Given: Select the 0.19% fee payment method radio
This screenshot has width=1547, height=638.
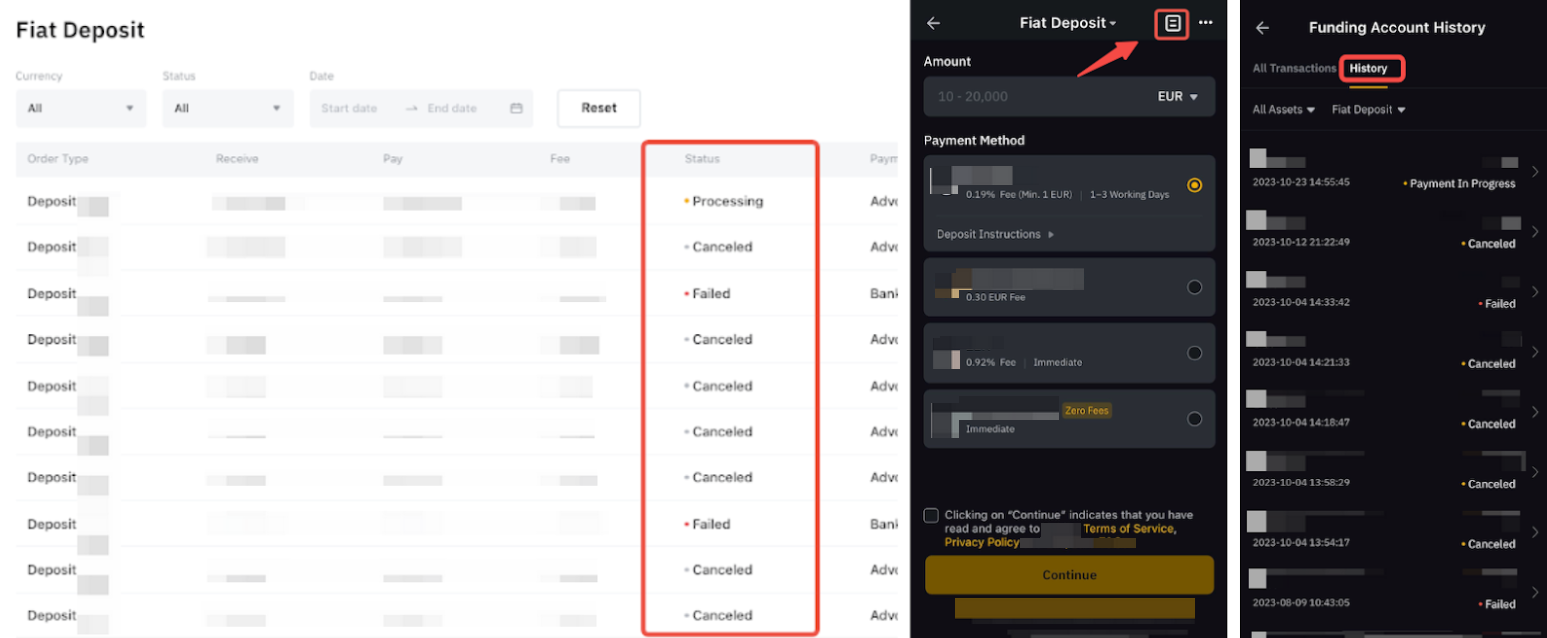Looking at the screenshot, I should coord(1194,185).
